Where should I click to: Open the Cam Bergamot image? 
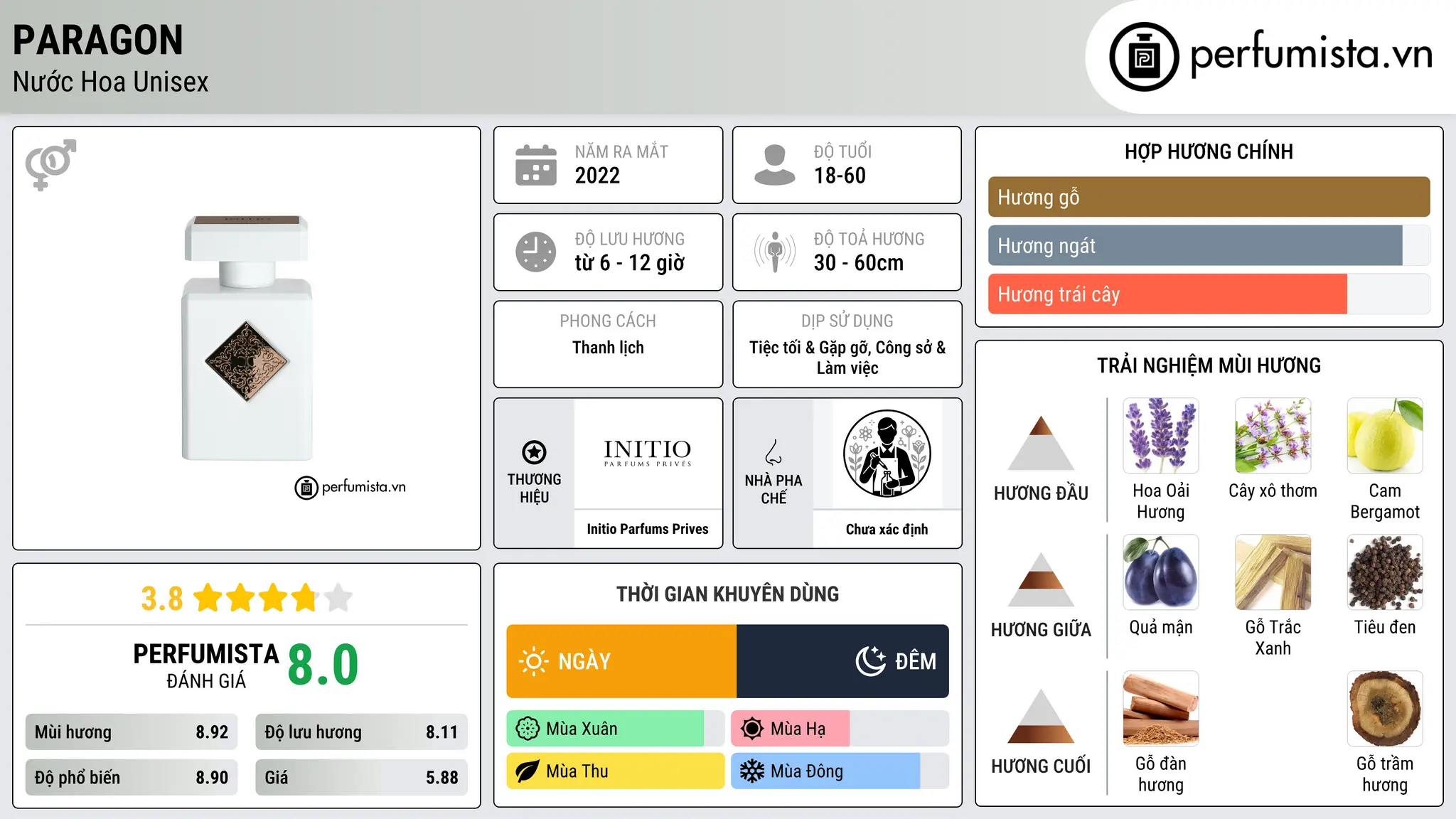point(1385,436)
